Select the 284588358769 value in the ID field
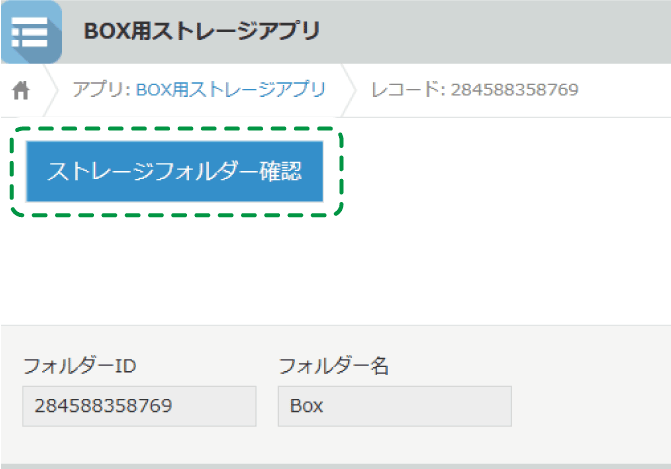The width and height of the screenshot is (671, 469). click(x=103, y=406)
